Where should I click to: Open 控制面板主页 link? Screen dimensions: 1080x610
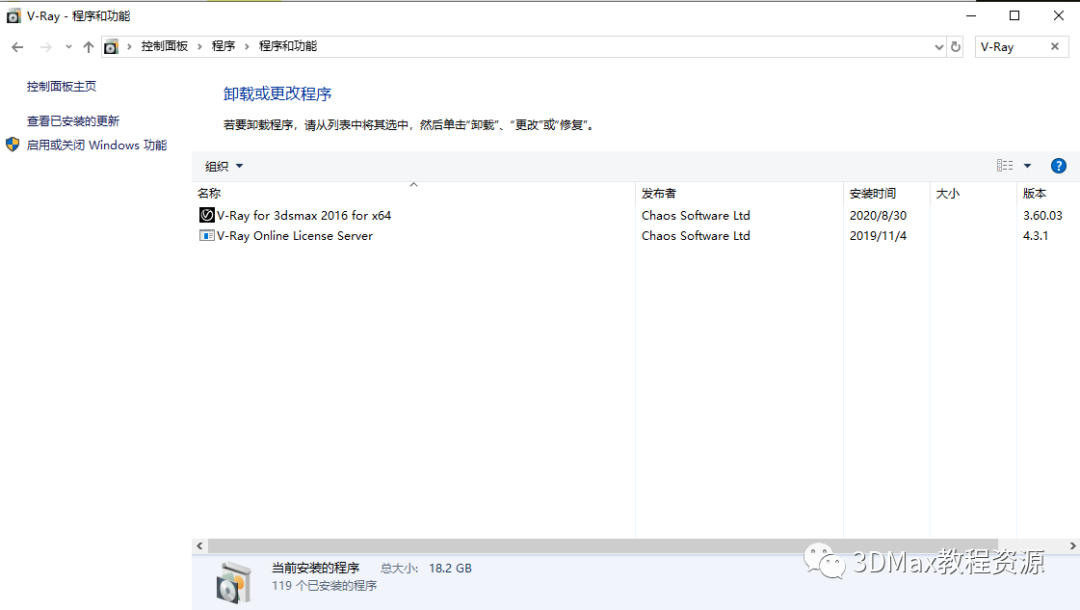point(61,86)
